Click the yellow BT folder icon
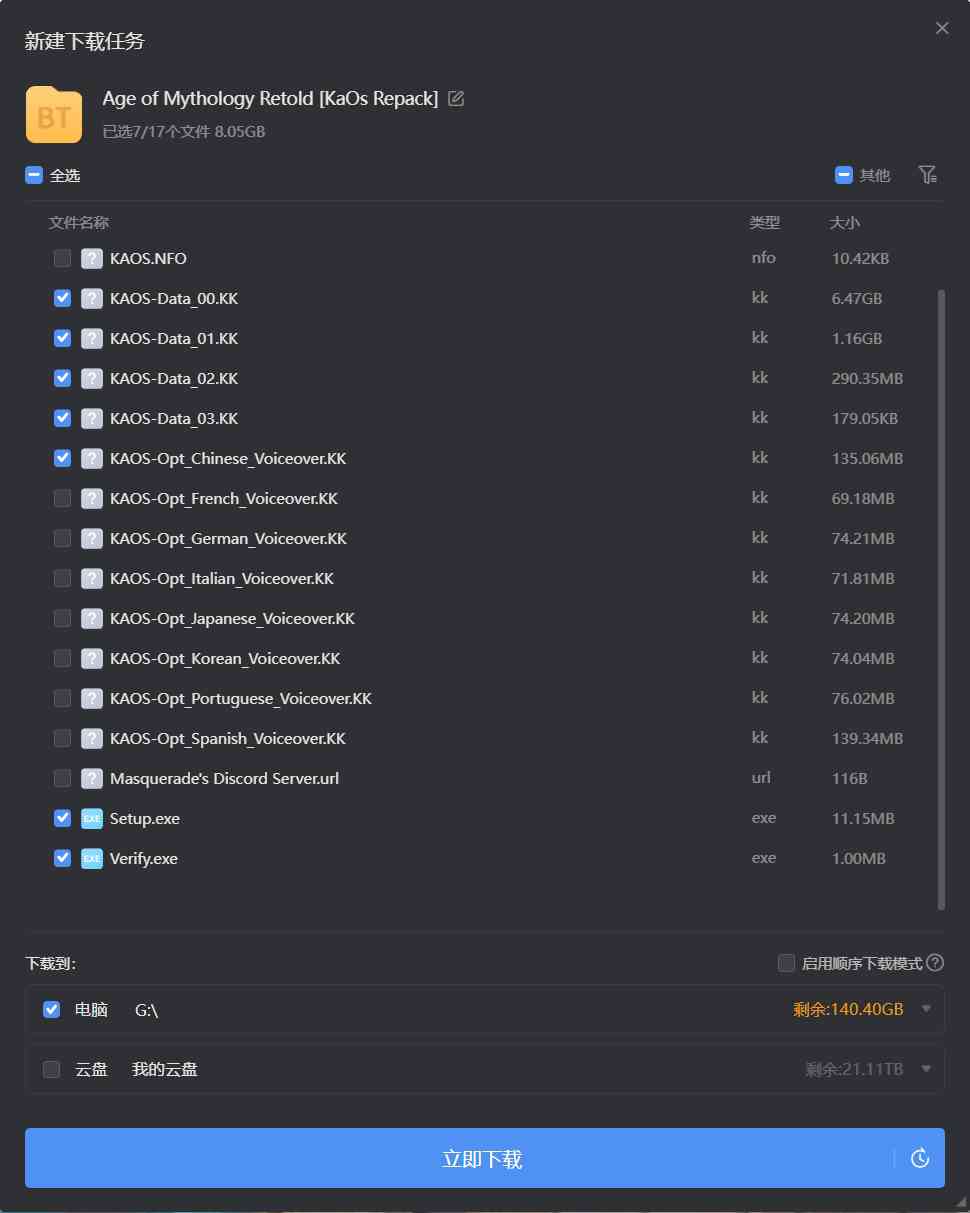970x1213 pixels. tap(53, 115)
